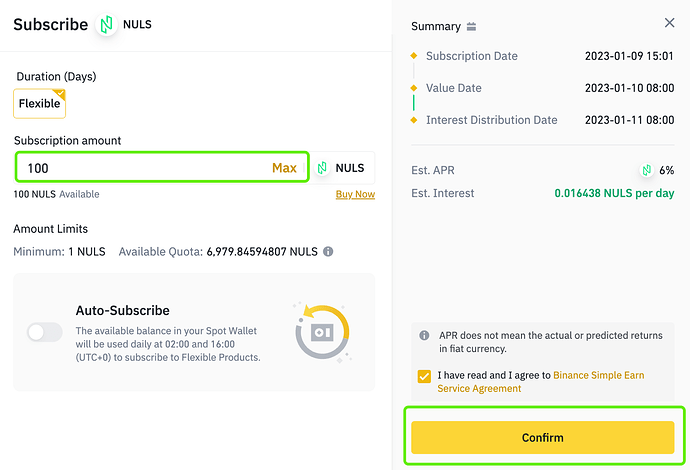The width and height of the screenshot is (690, 470).
Task: Open Binance Simple Earn Service Agreement link
Action: pos(541,382)
